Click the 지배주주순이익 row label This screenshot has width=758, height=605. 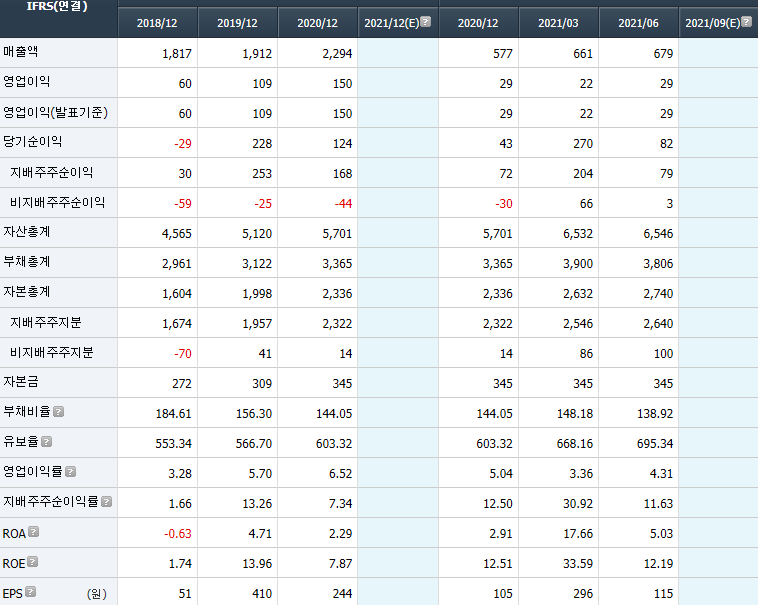click(51, 173)
